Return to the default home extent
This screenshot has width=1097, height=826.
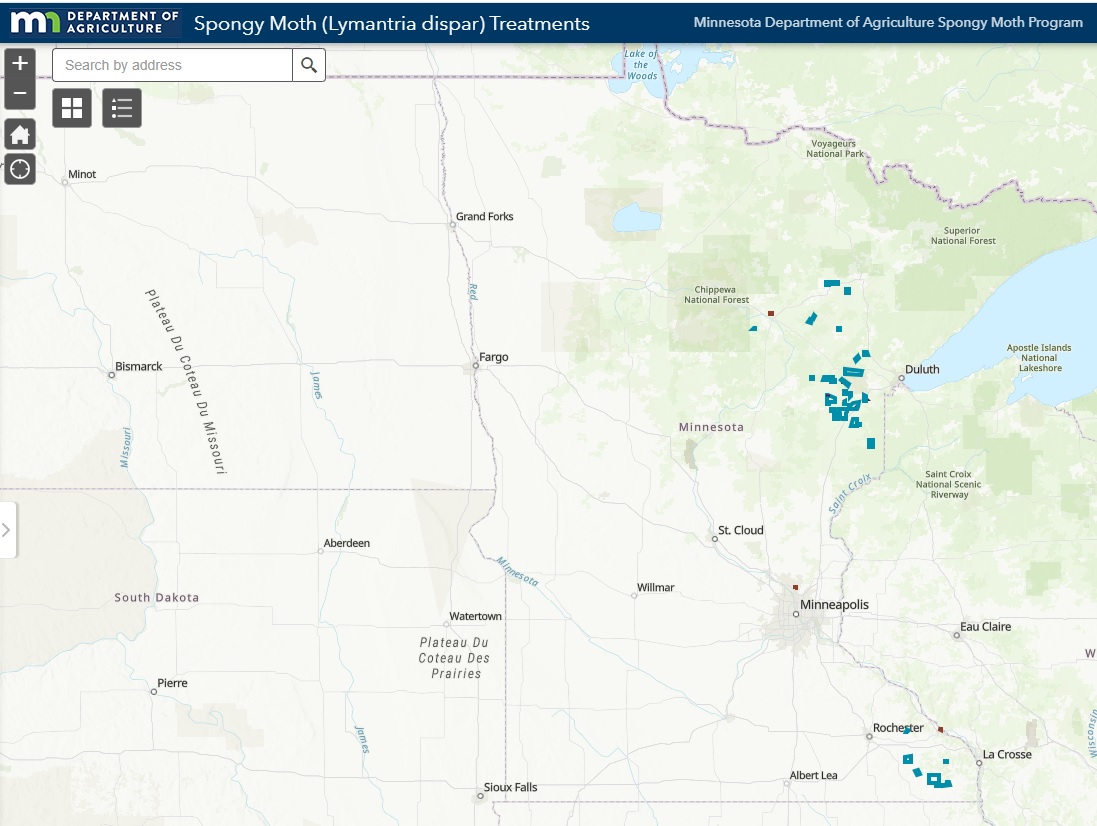(20, 134)
